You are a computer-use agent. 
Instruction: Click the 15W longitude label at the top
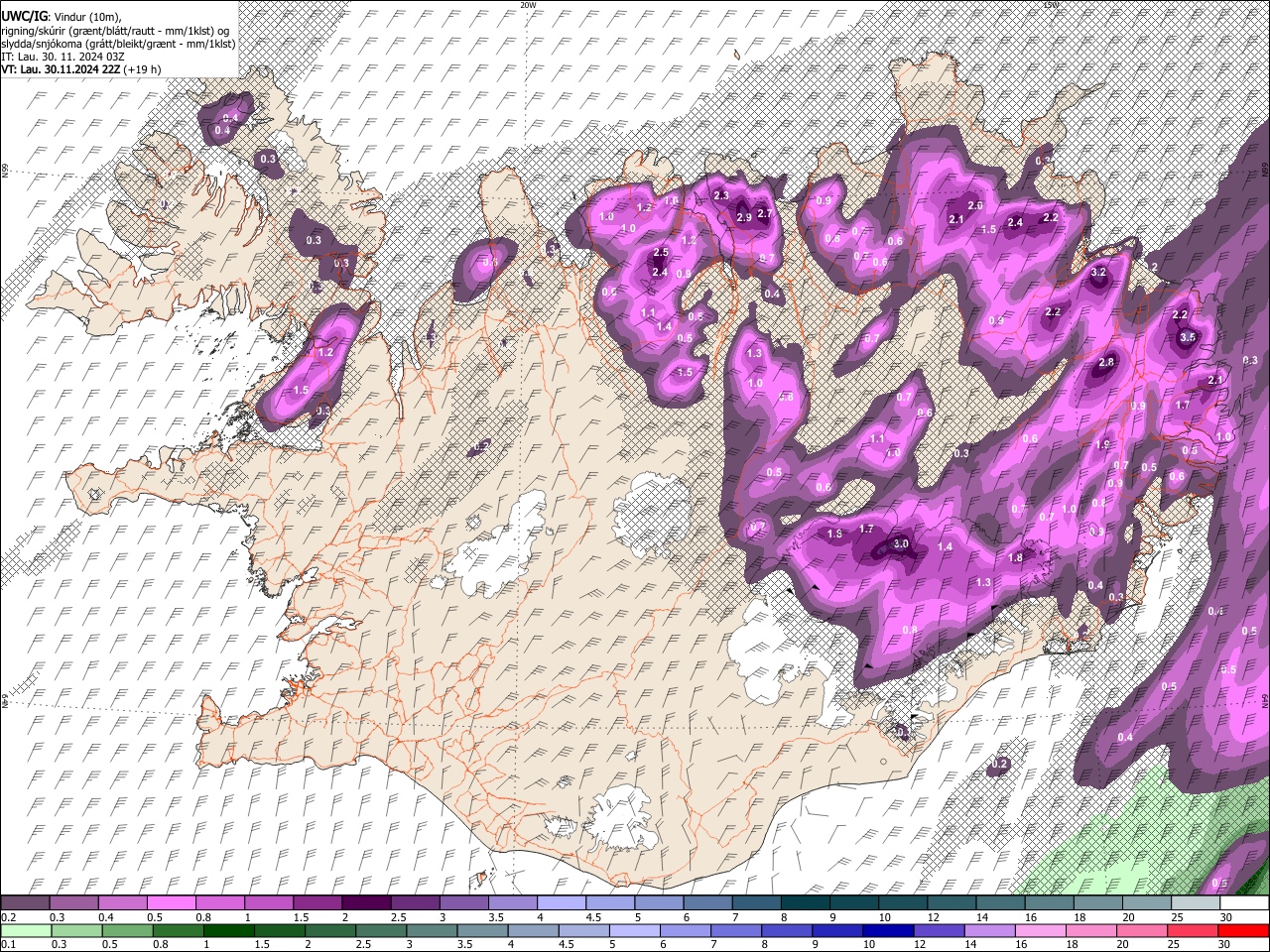point(1051,5)
